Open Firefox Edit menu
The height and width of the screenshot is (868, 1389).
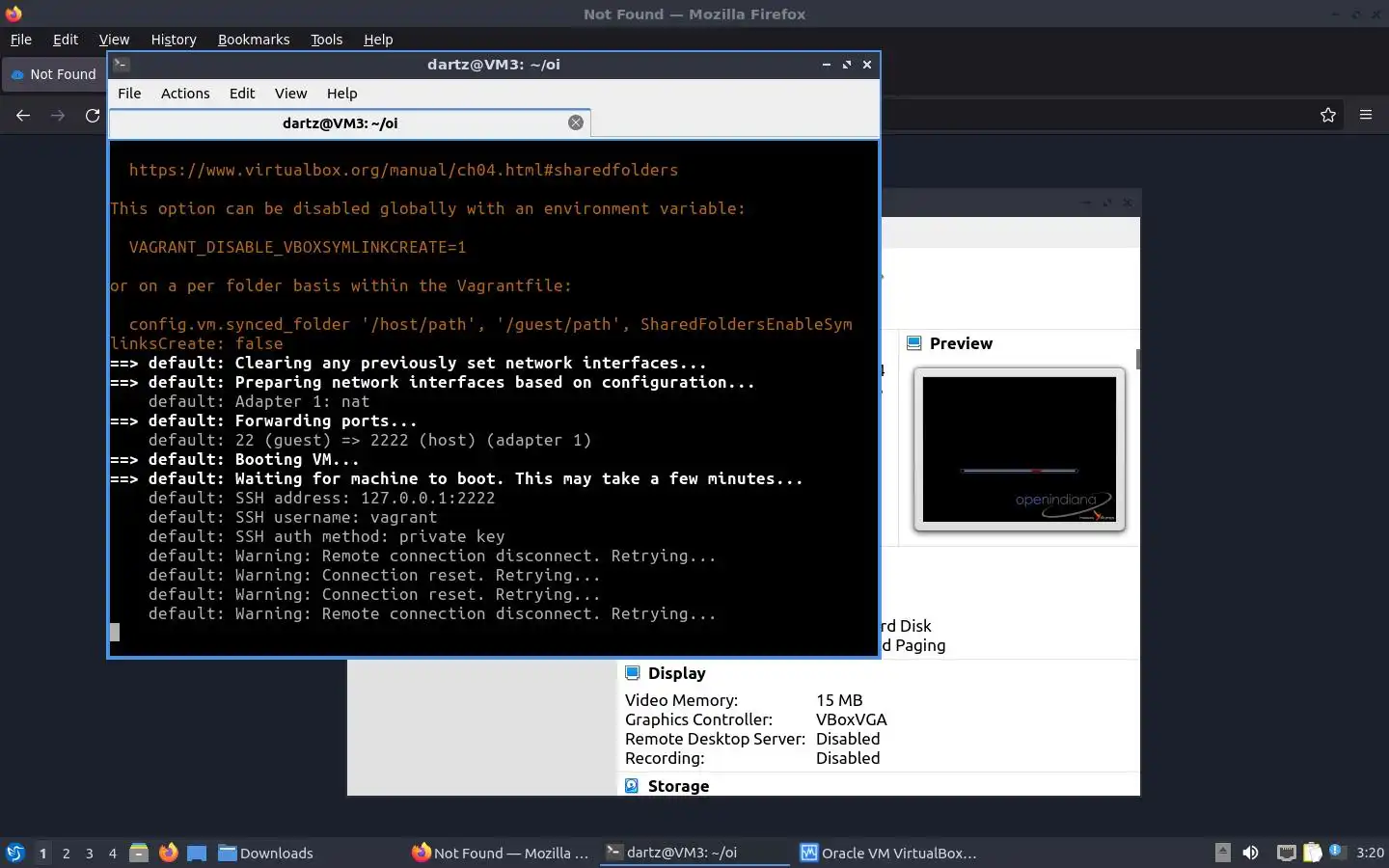tap(66, 40)
